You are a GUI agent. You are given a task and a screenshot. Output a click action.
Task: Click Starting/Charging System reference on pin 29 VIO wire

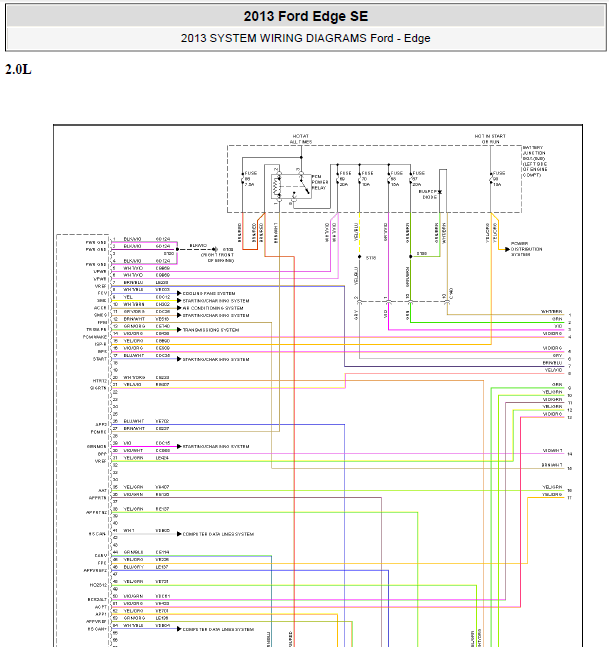click(x=216, y=446)
